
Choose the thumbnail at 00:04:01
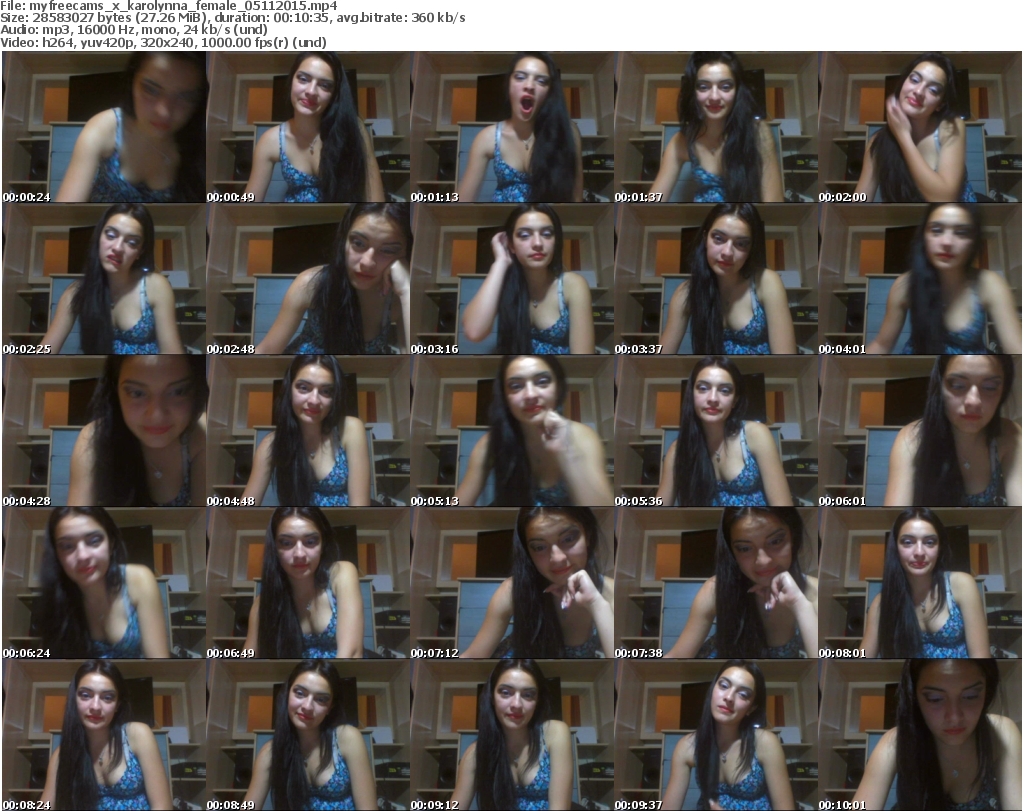click(920, 279)
